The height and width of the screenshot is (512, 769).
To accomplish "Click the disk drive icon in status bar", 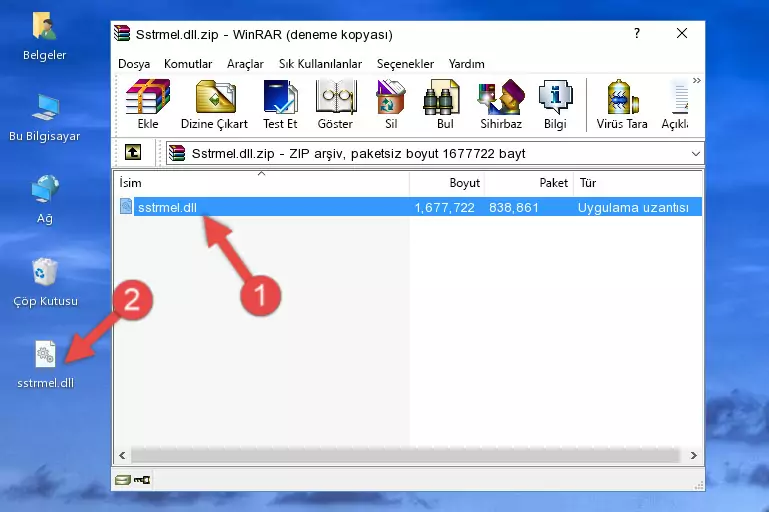I will (123, 480).
